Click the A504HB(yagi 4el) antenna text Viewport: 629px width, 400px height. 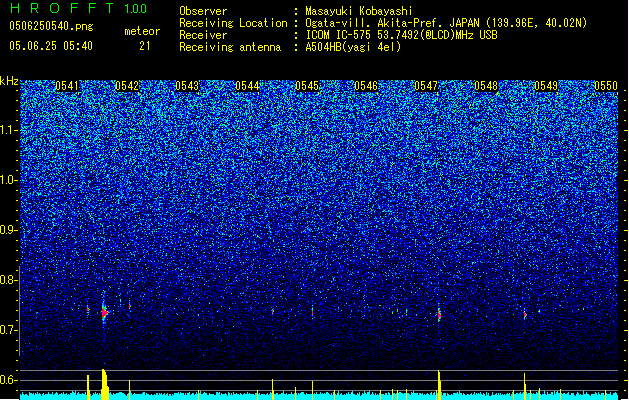pos(353,47)
